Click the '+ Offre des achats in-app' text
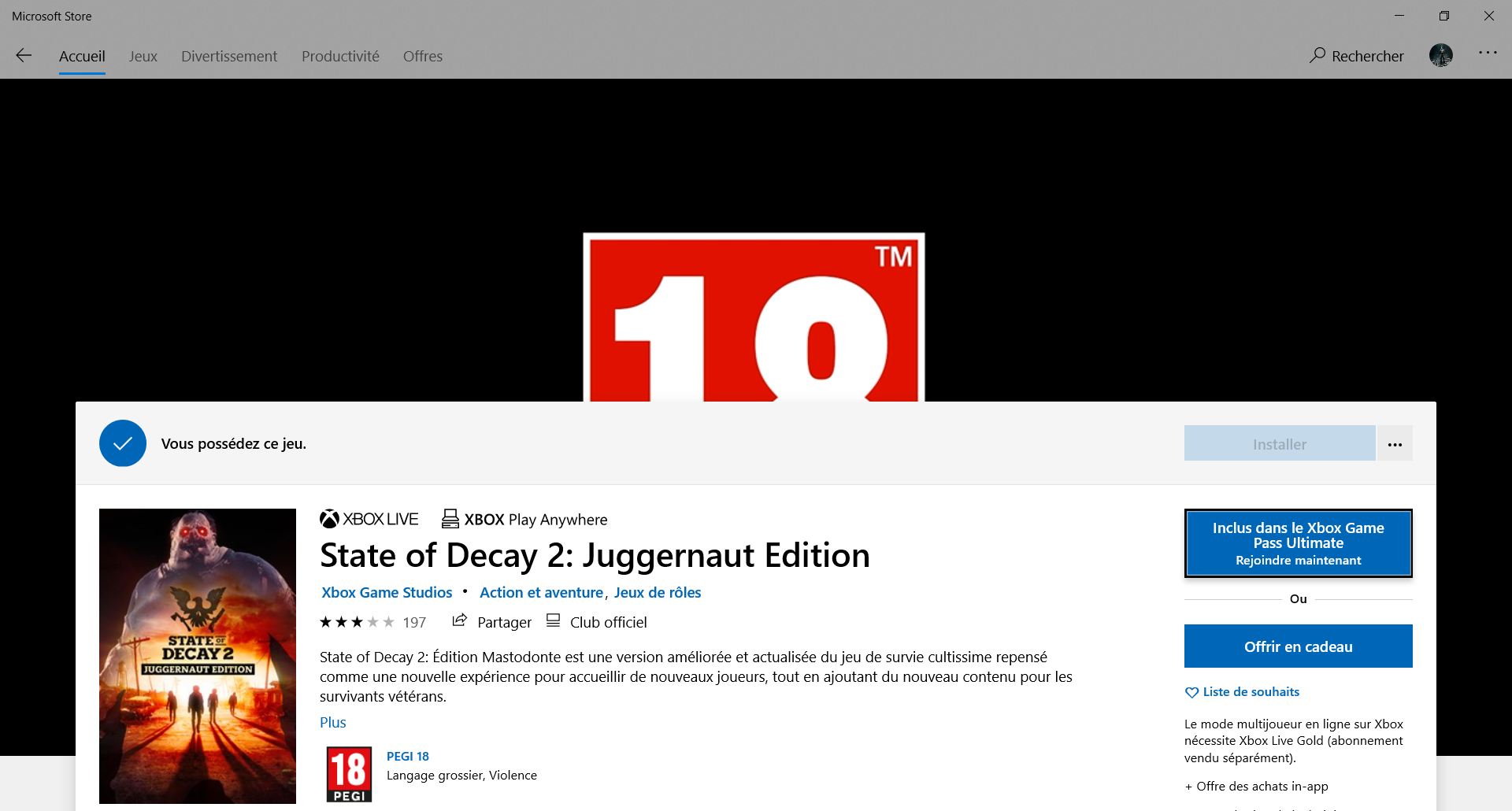 pos(1256,786)
